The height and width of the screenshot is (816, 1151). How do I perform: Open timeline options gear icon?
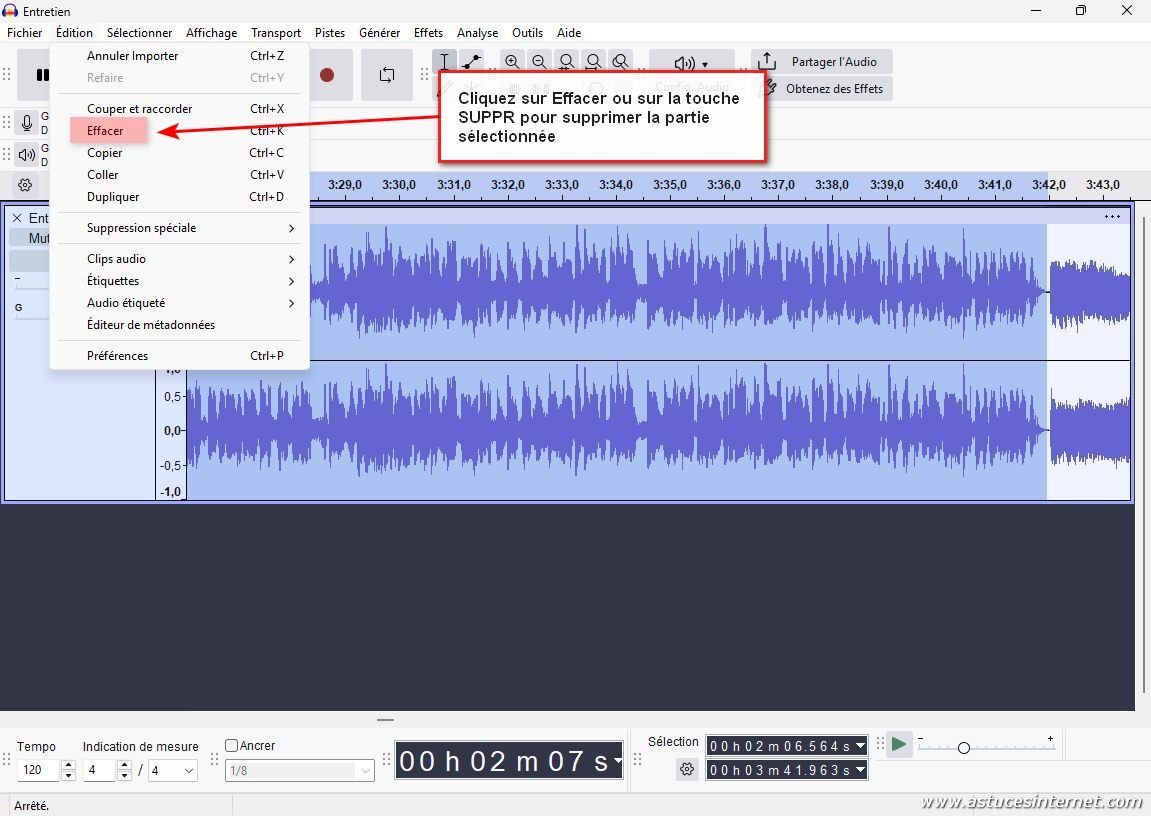coord(25,185)
